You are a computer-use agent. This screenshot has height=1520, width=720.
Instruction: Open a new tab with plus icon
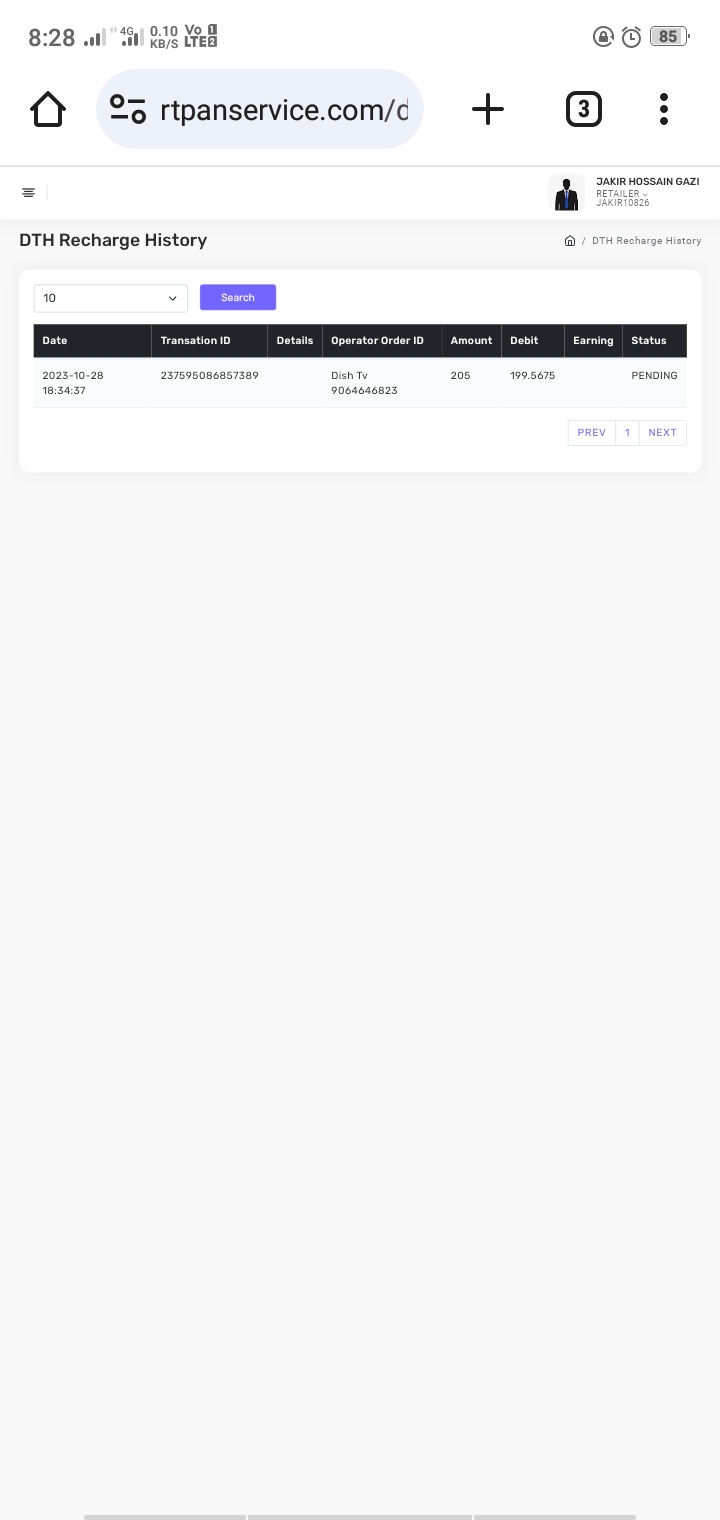pyautogui.click(x=488, y=109)
